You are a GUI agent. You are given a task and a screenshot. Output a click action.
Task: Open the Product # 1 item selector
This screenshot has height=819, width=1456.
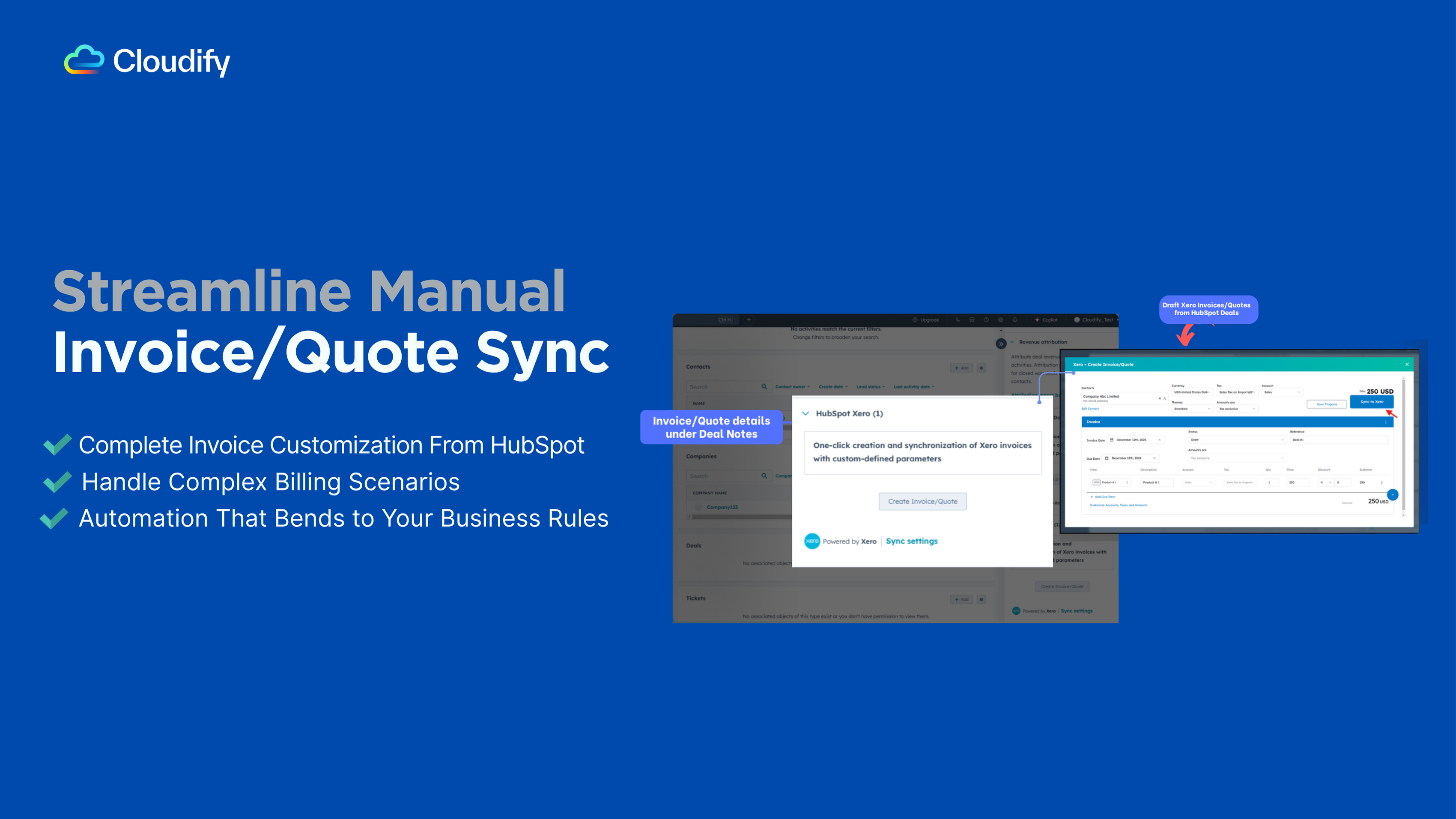click(1111, 483)
